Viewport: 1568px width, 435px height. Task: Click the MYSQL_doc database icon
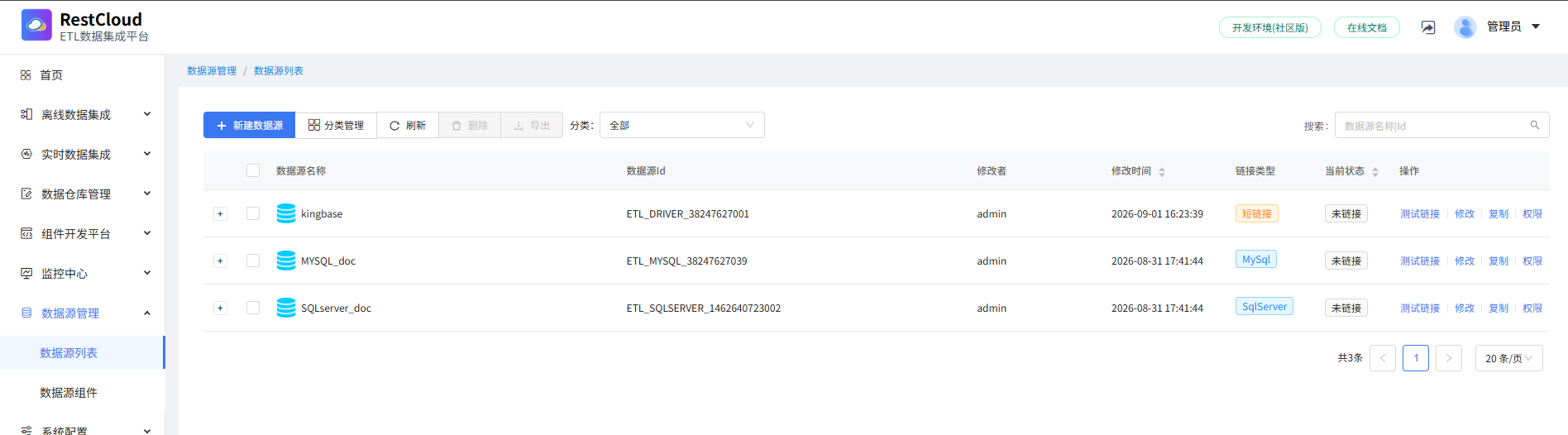[x=286, y=261]
